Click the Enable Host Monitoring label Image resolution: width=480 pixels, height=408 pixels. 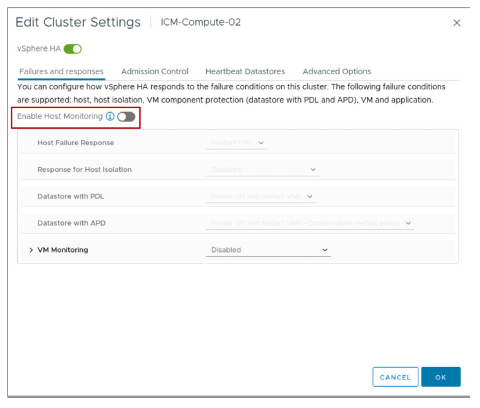tap(60, 116)
